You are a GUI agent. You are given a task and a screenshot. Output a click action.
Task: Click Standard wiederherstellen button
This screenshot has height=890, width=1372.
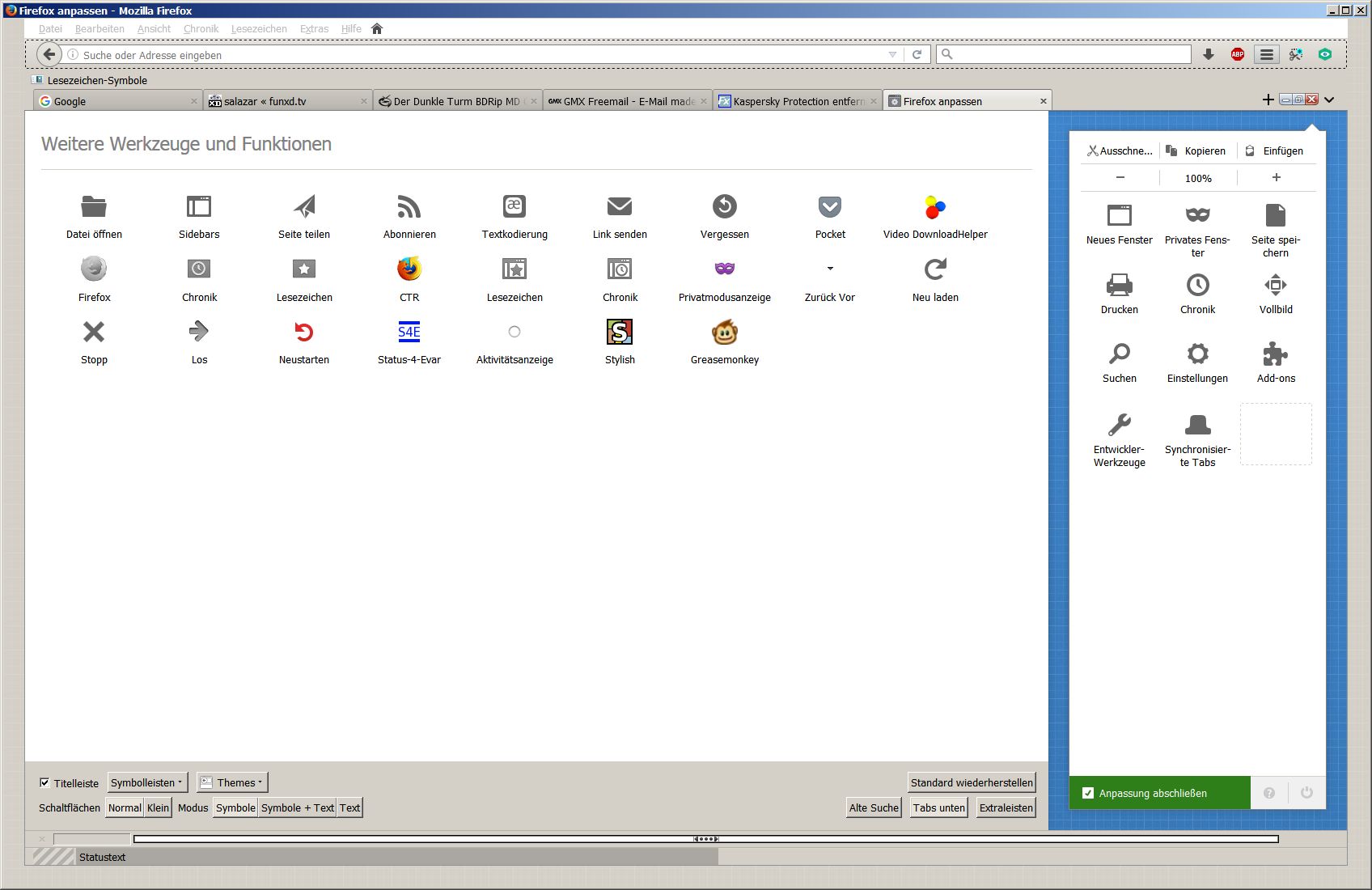(x=972, y=782)
